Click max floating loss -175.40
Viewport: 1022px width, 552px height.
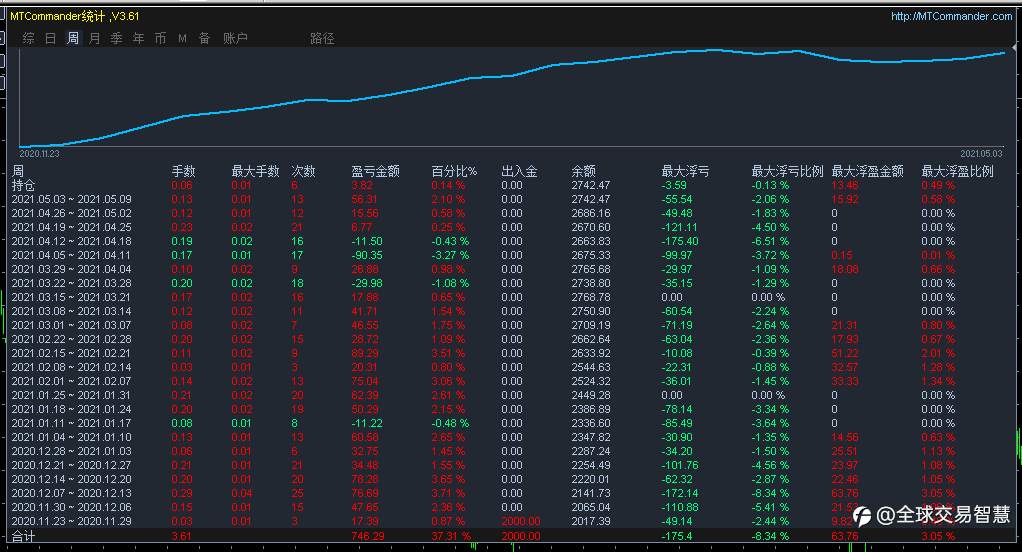click(680, 241)
